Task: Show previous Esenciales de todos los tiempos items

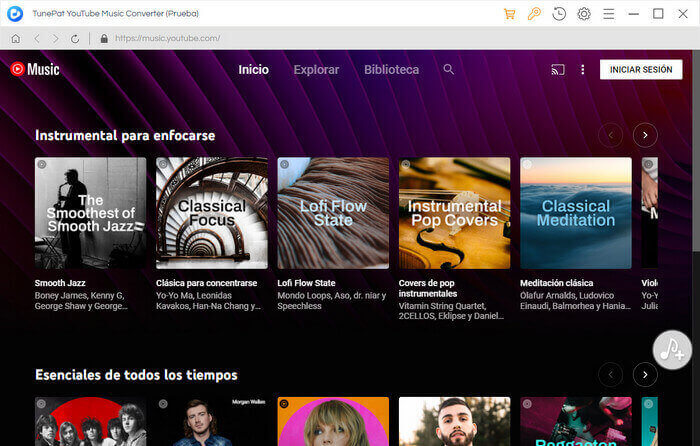Action: 611,374
